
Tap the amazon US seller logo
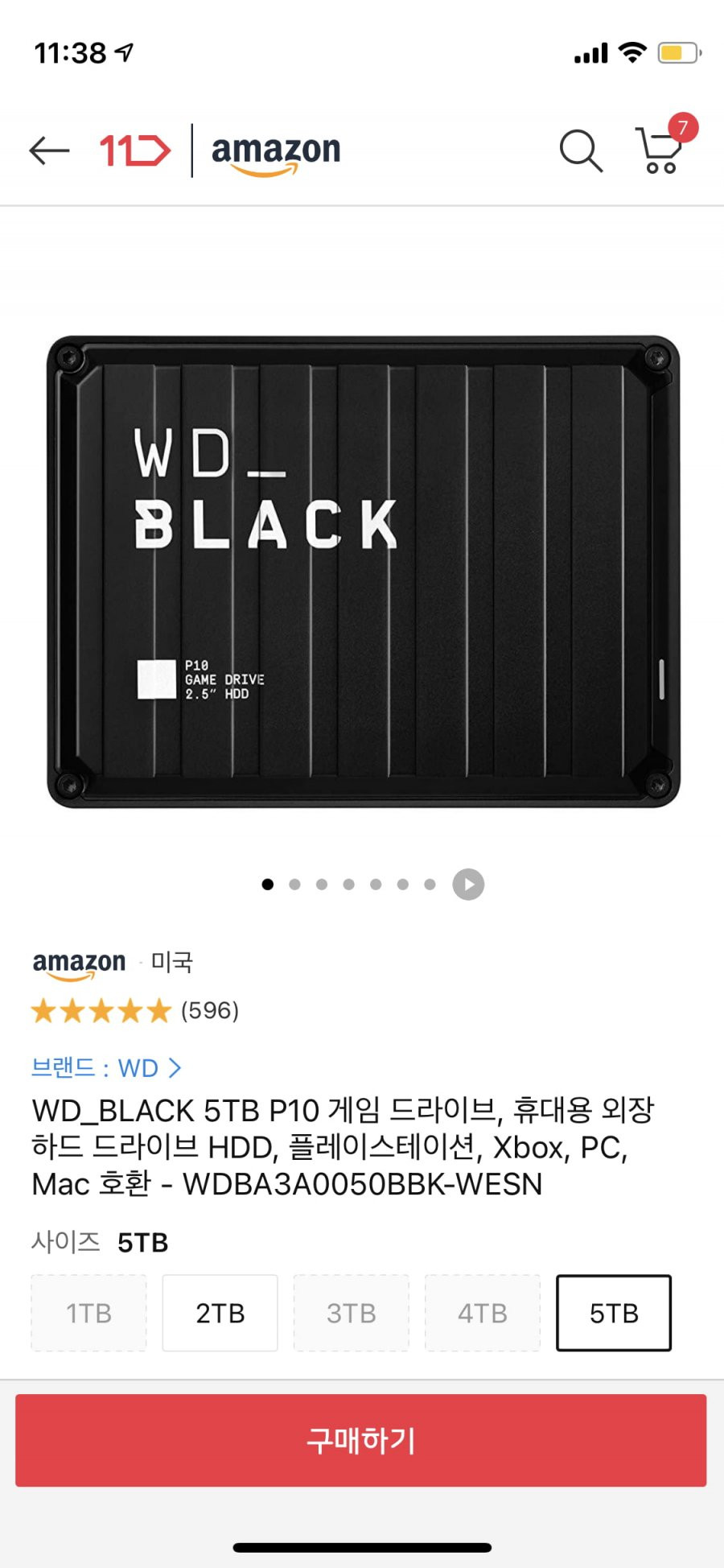pyautogui.click(x=79, y=963)
